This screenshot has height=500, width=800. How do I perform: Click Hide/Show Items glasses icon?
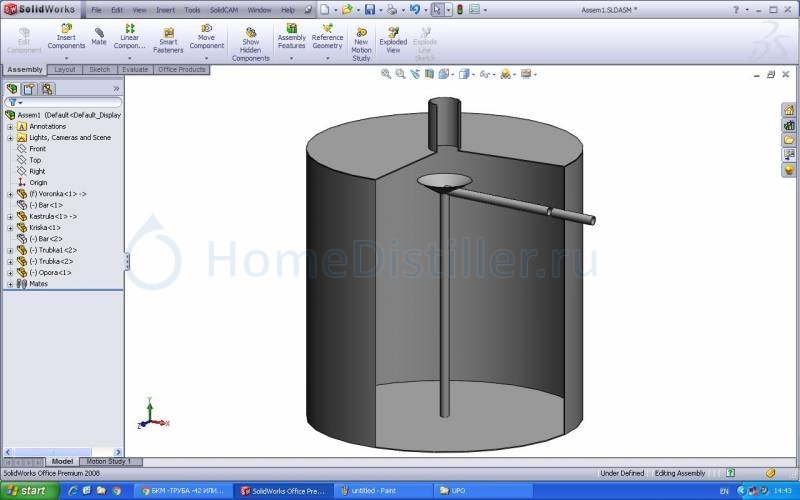click(484, 74)
